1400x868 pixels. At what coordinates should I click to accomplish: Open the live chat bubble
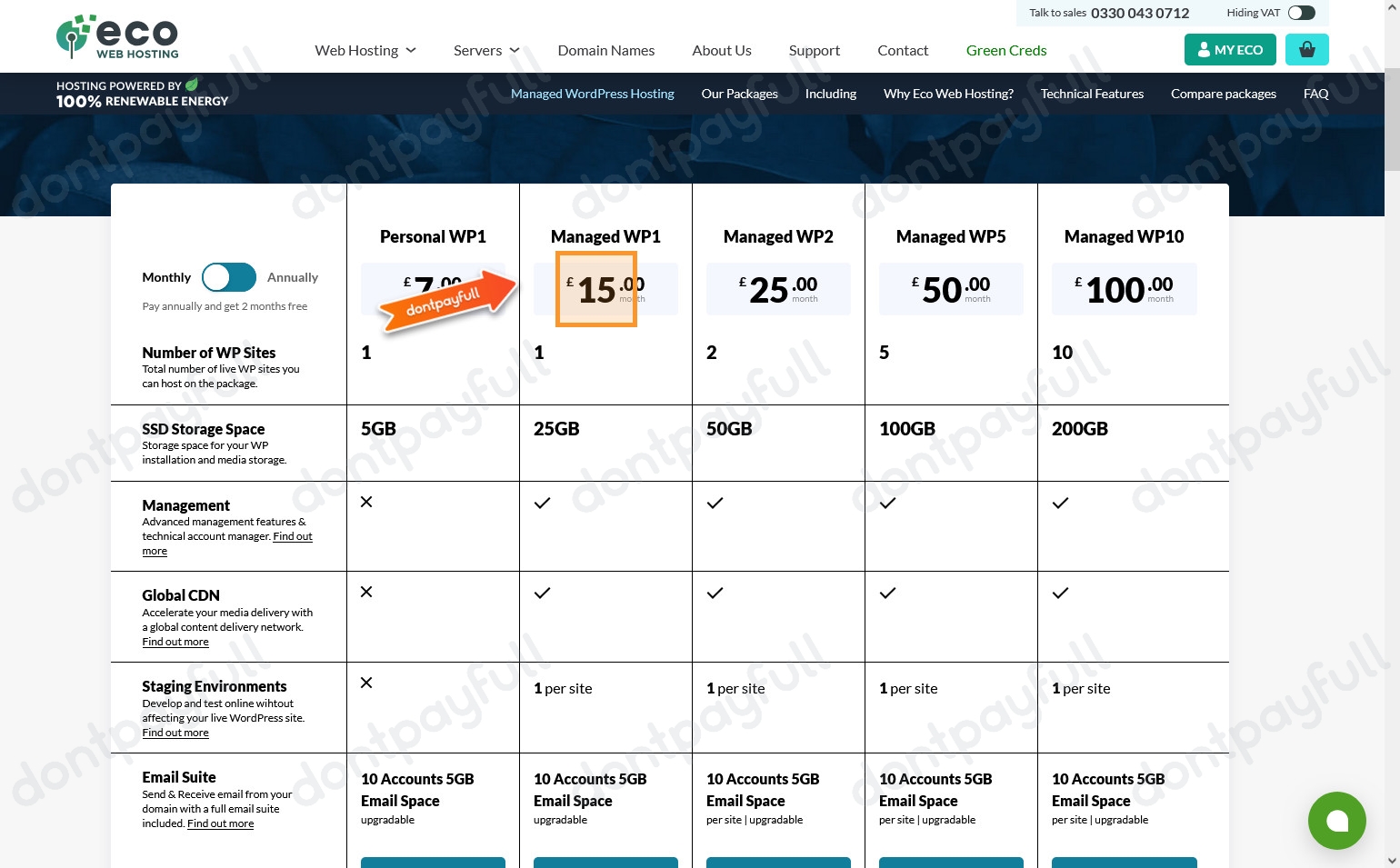point(1336,821)
